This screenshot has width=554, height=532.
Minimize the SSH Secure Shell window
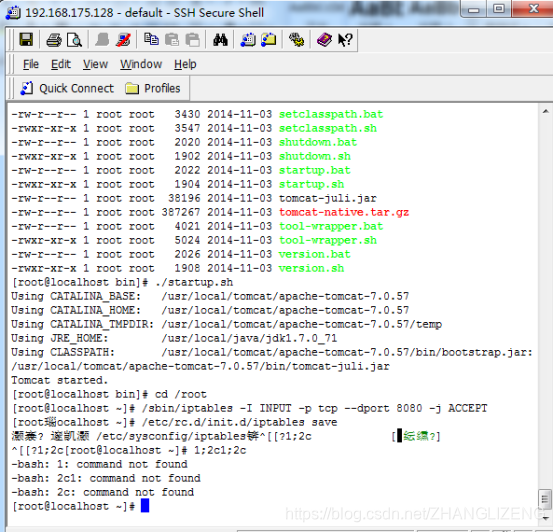click(473, 10)
